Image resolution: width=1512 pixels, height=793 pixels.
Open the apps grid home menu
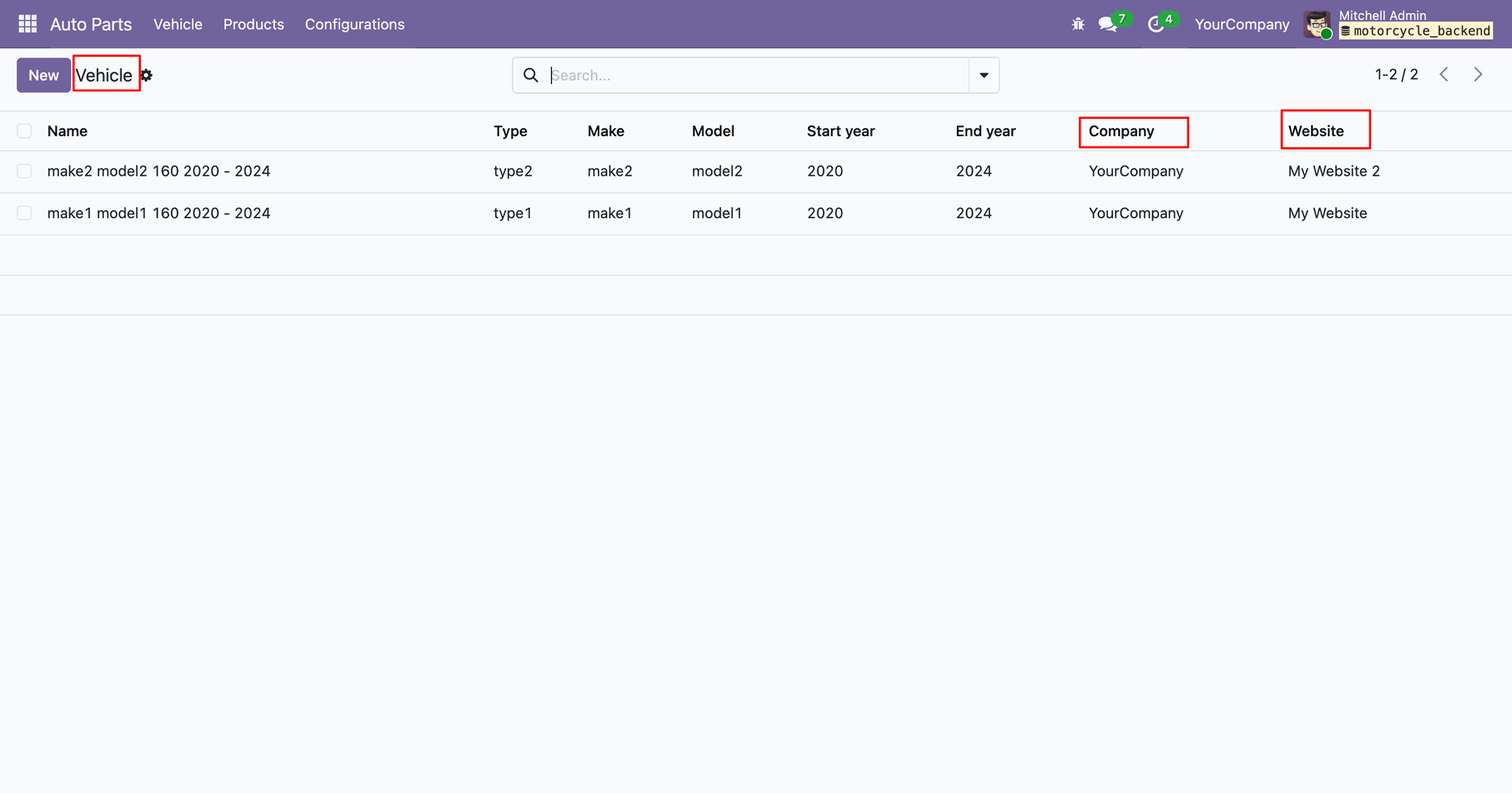(28, 24)
